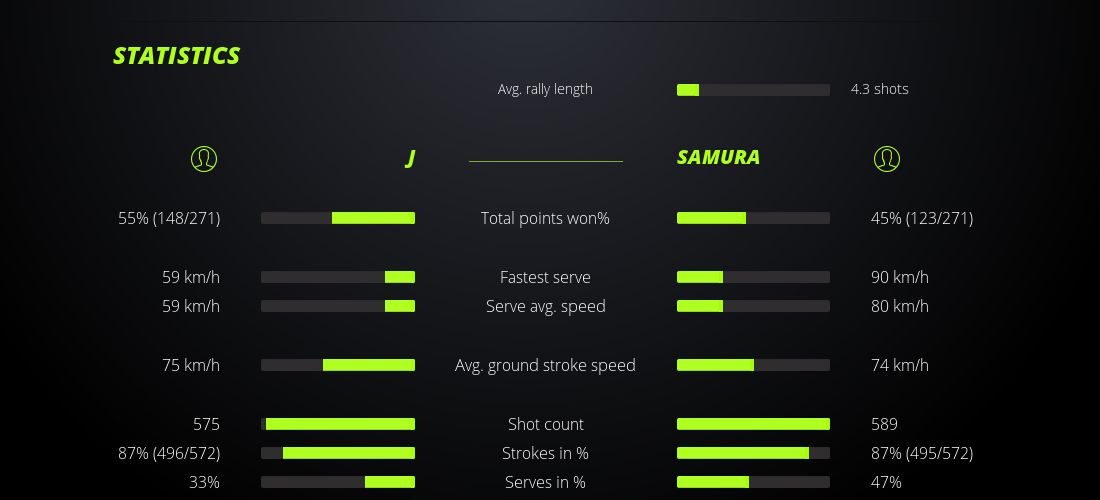
Task: Select the SAMURA player name
Action: tap(718, 157)
